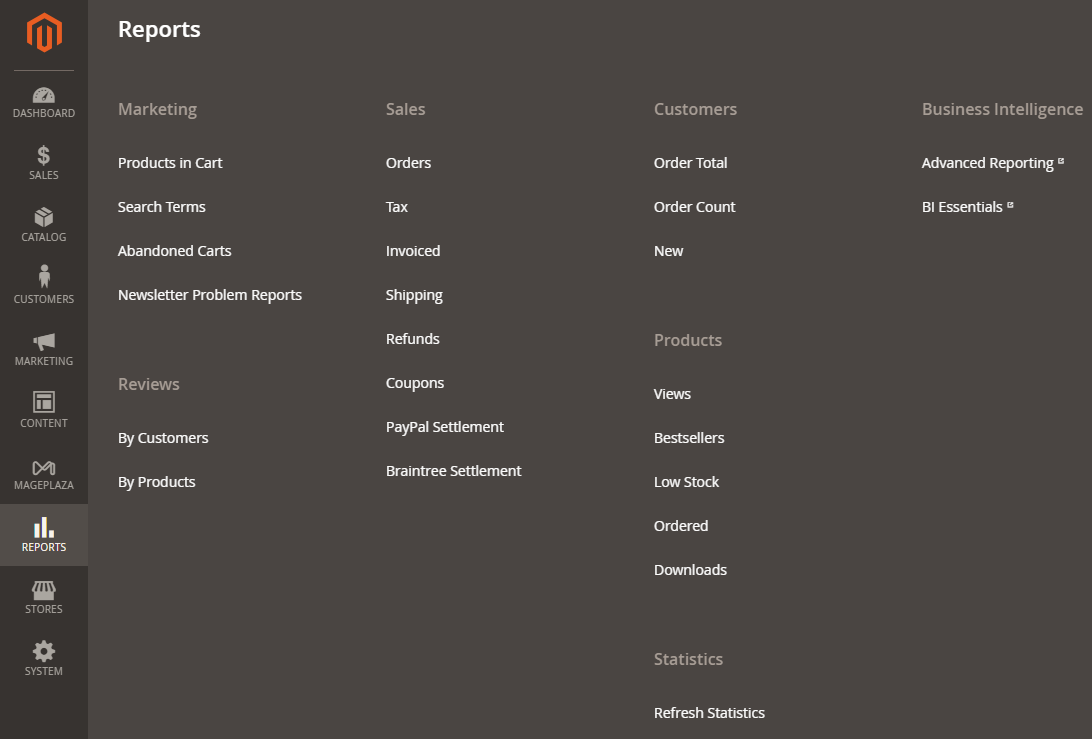The image size is (1092, 739).
Task: Open the System gear icon
Action: [x=44, y=651]
